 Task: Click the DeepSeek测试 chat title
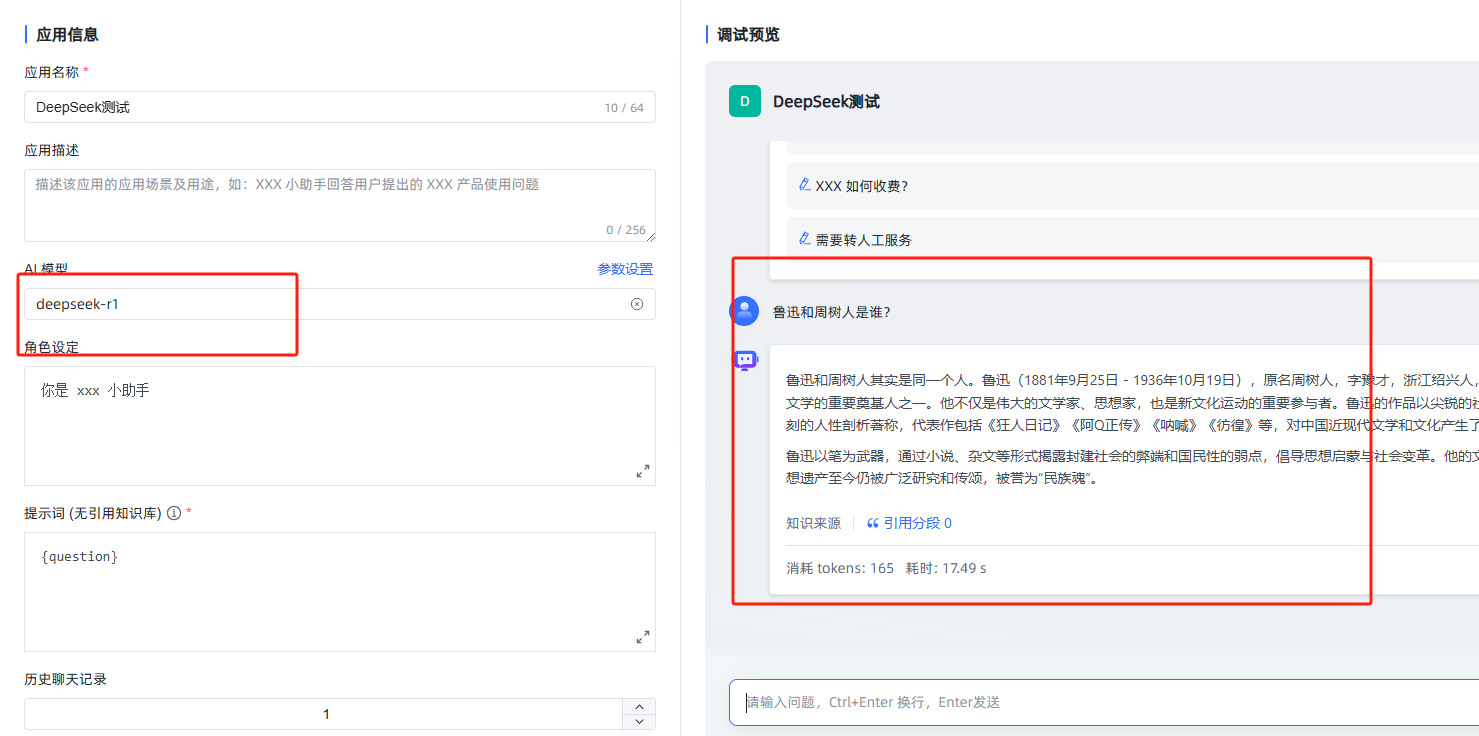click(x=826, y=102)
